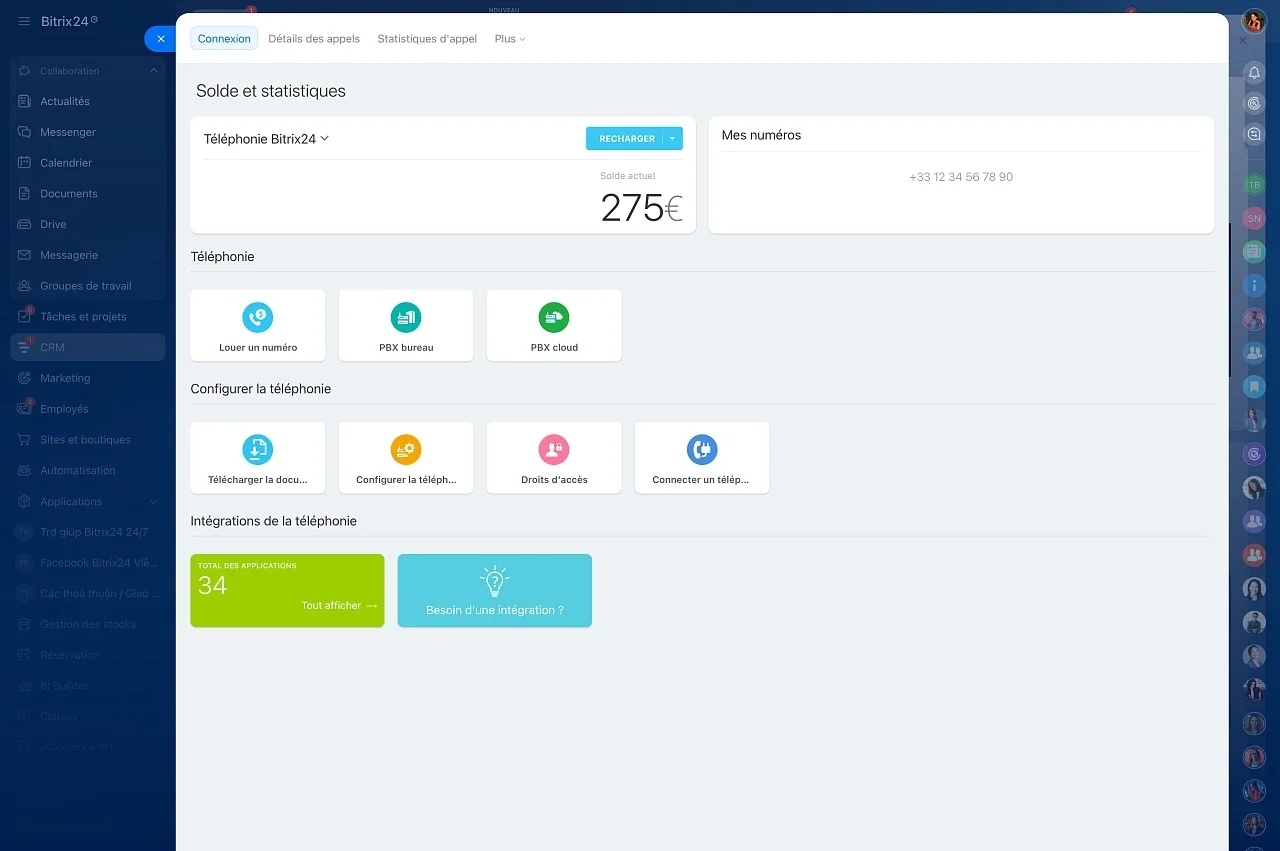Go to Calendrier in the sidebar

88,163
